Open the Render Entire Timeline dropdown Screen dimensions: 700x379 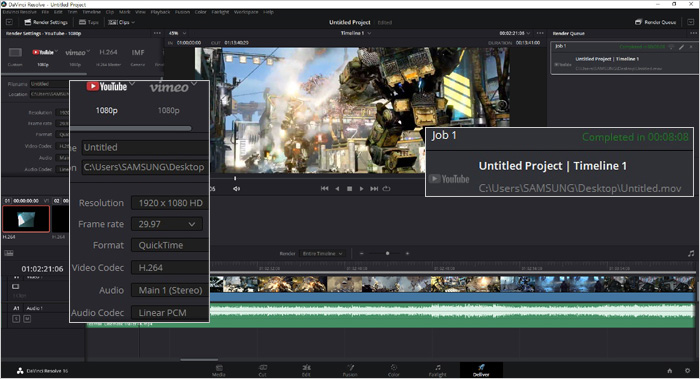tap(322, 254)
